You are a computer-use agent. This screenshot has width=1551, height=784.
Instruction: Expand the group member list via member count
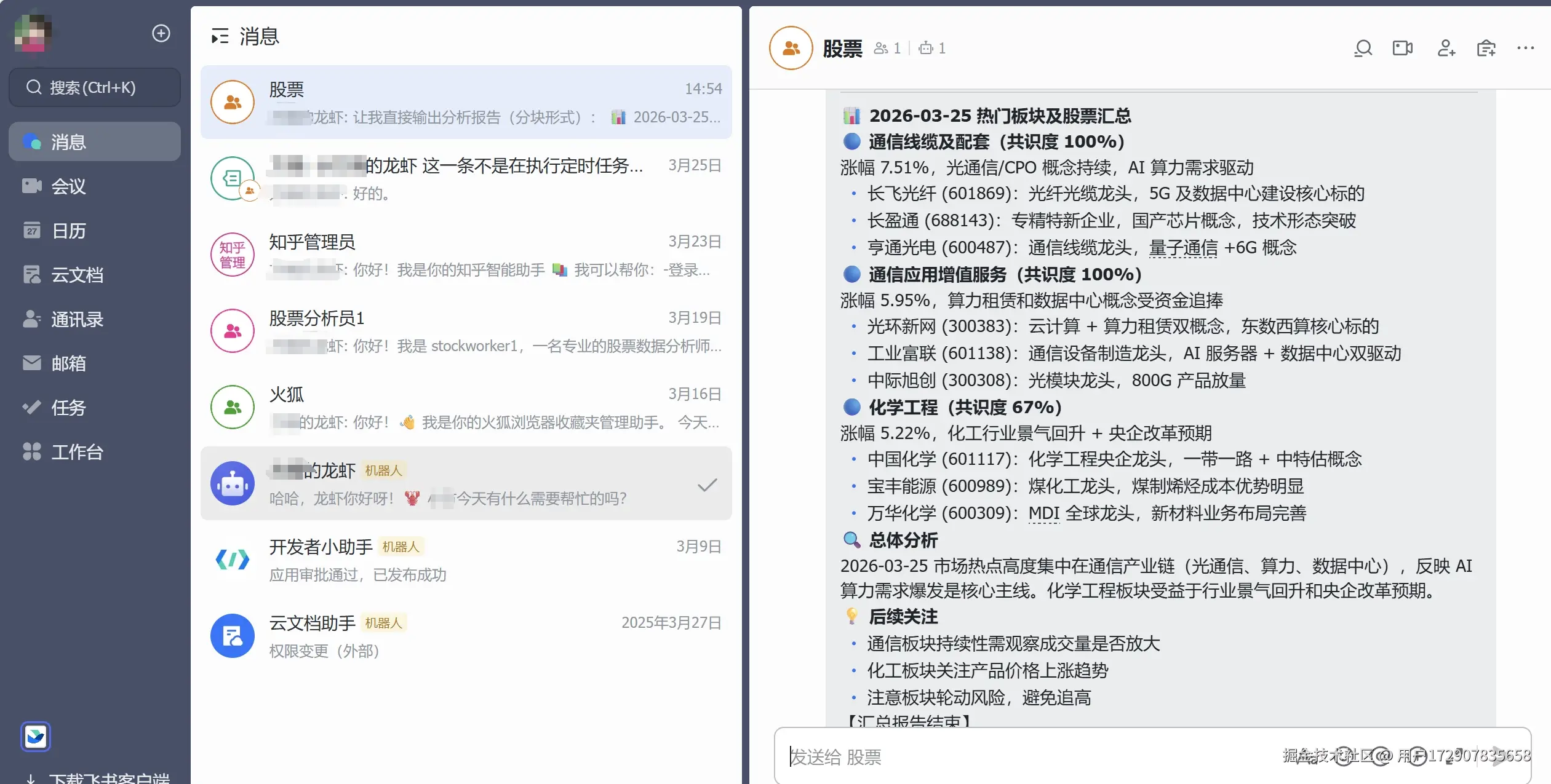tap(886, 47)
